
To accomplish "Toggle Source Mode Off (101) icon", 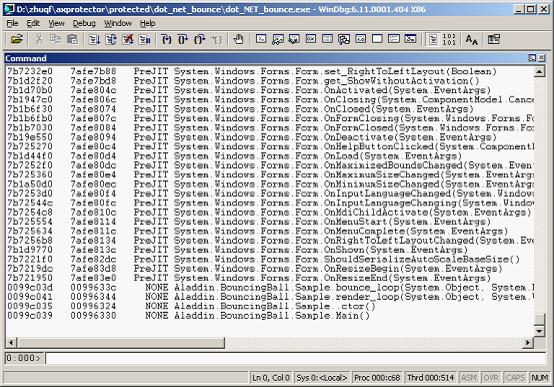I will 449,39.
